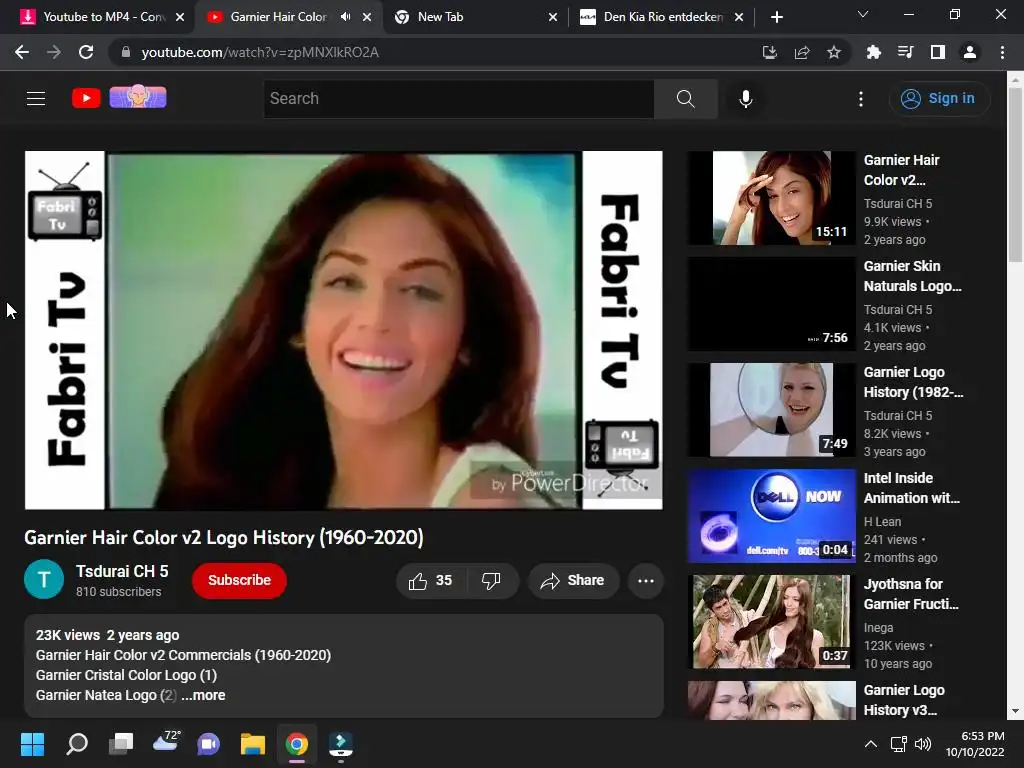Open the clock showing 6:53 PM
This screenshot has width=1024, height=768.
coord(975,744)
